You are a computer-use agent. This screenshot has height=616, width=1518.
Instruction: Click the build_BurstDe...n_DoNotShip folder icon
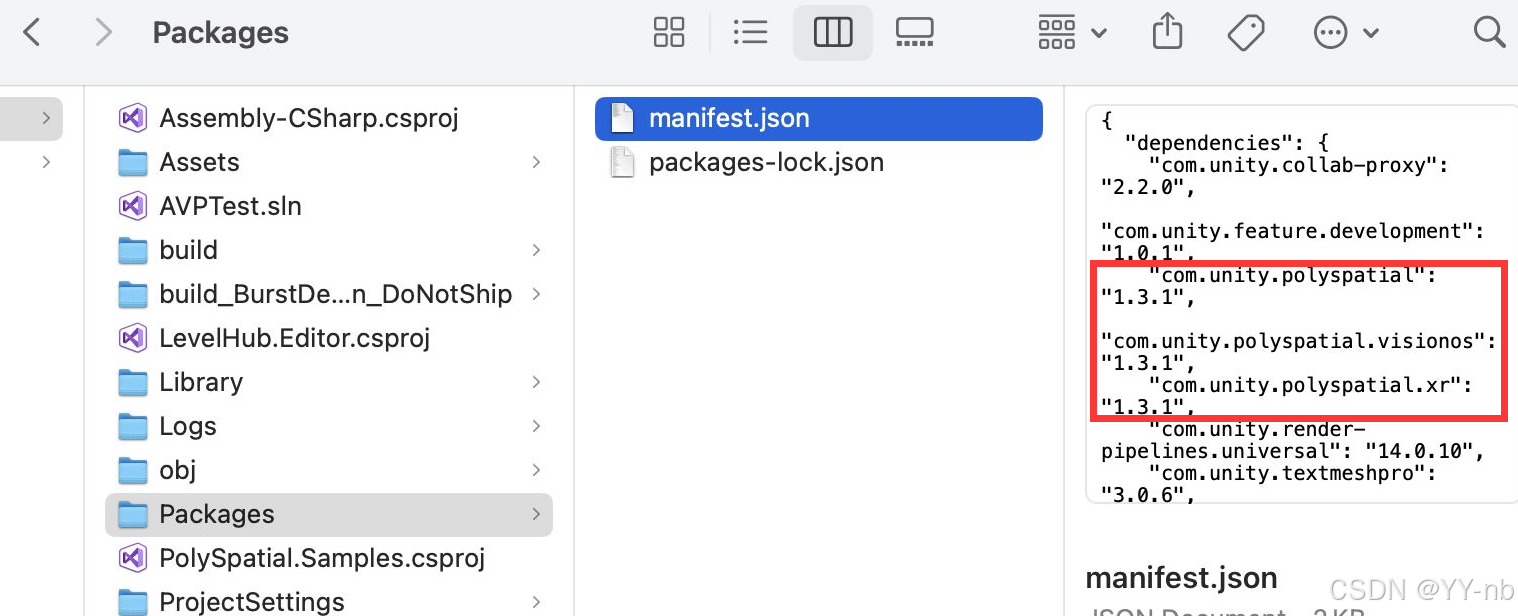[x=133, y=294]
